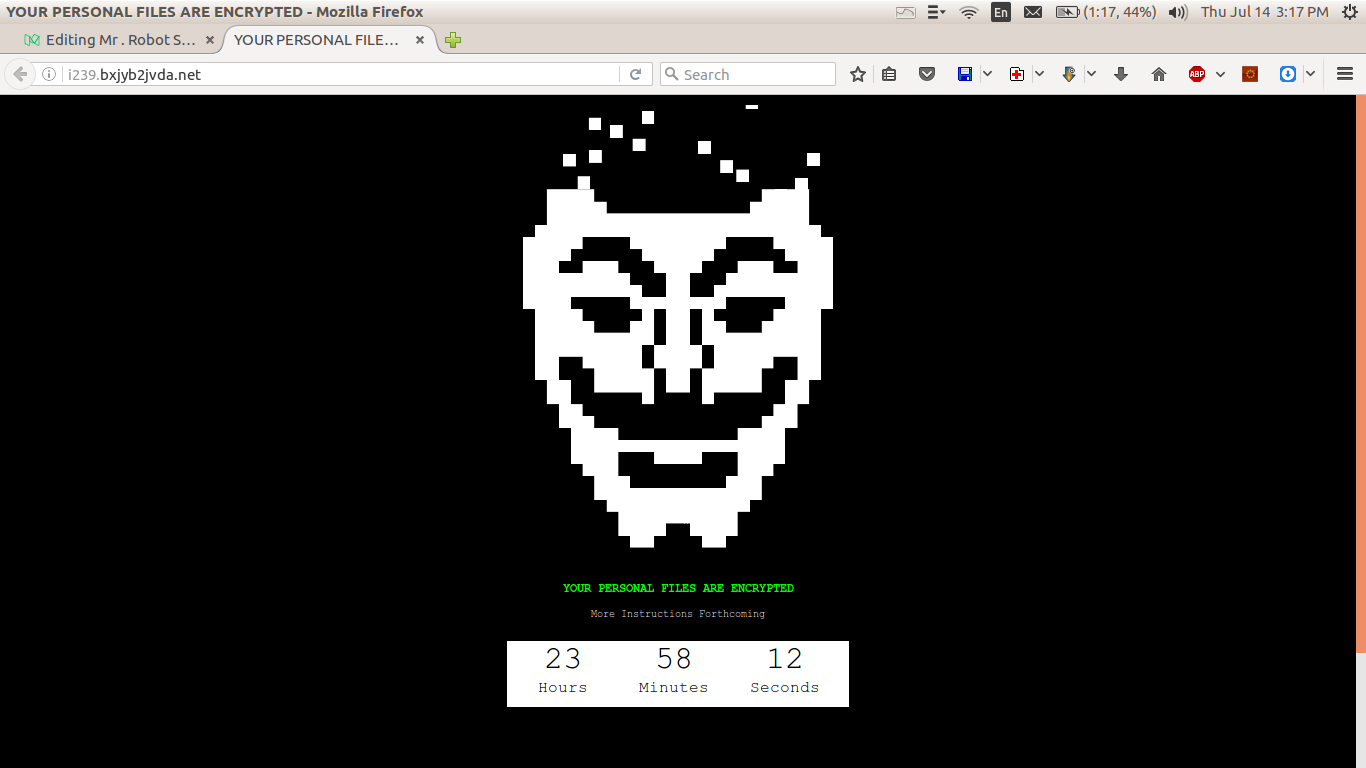Open Firefox downloads arrow

point(1121,74)
